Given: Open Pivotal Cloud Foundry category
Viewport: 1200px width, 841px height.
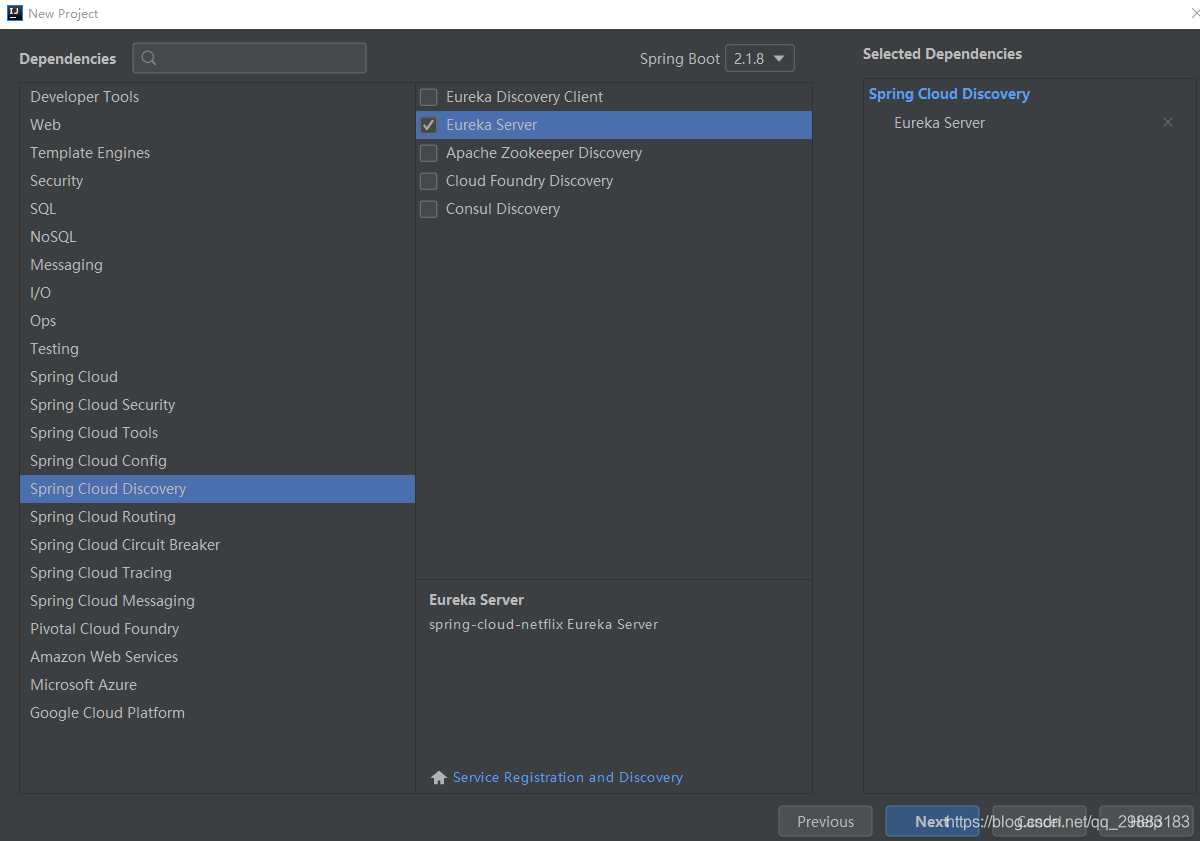Looking at the screenshot, I should [217, 629].
